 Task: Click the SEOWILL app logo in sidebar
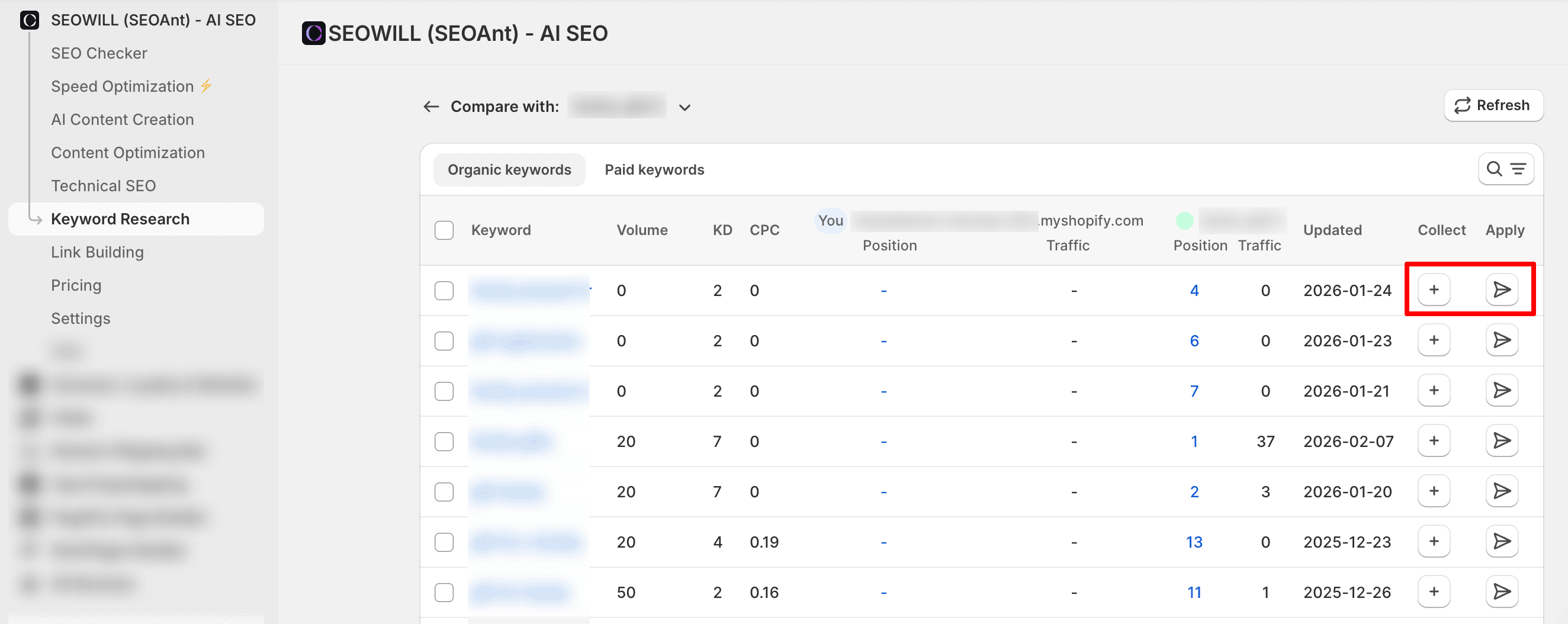tap(29, 20)
